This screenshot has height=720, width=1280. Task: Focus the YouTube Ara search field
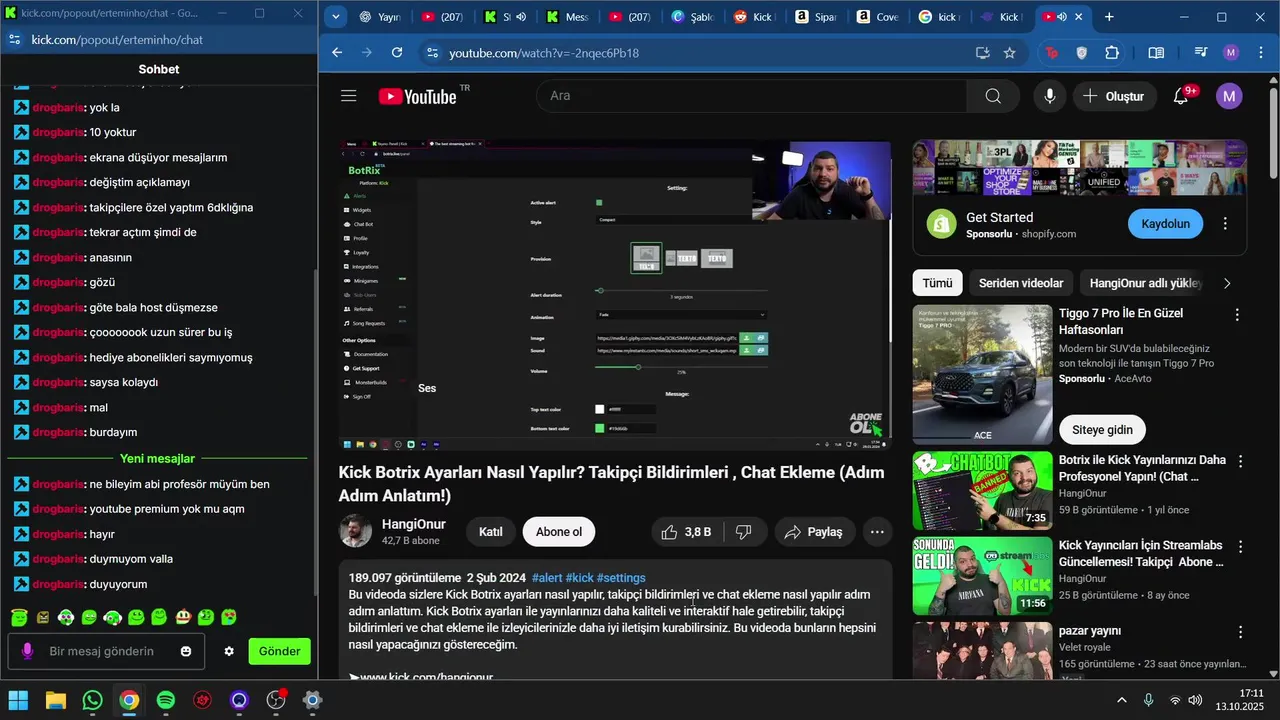(x=752, y=96)
